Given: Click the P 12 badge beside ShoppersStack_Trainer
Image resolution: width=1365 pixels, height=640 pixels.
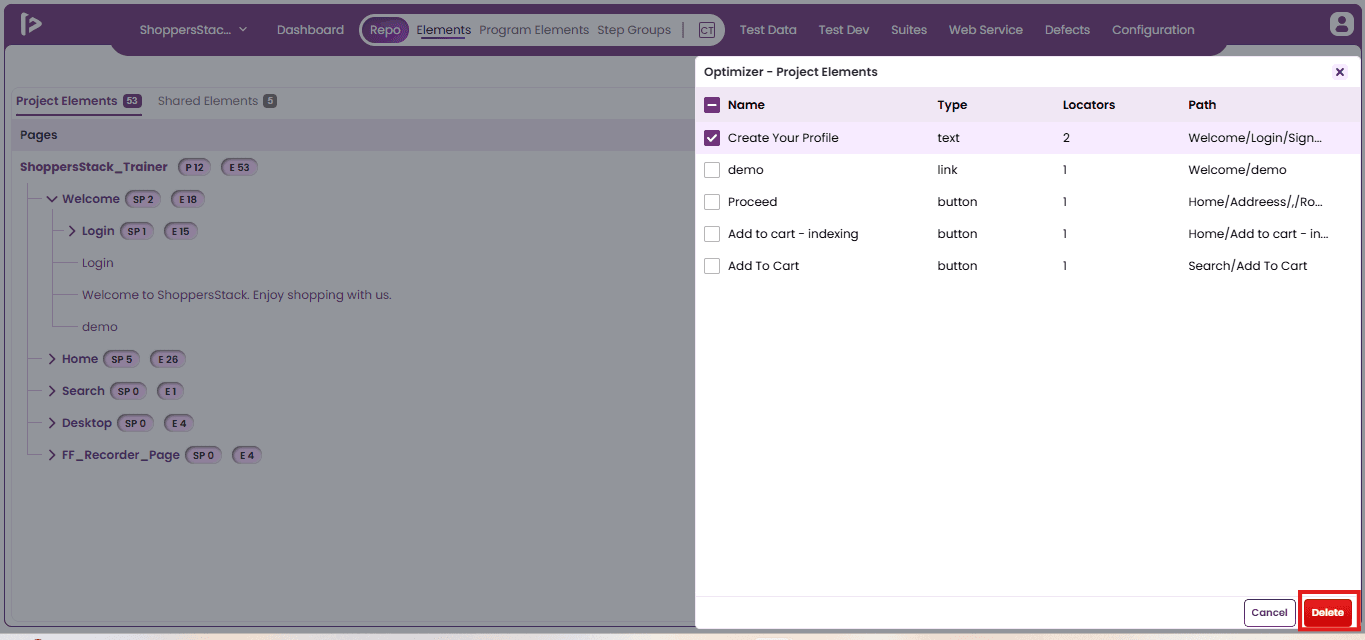Looking at the screenshot, I should [195, 167].
